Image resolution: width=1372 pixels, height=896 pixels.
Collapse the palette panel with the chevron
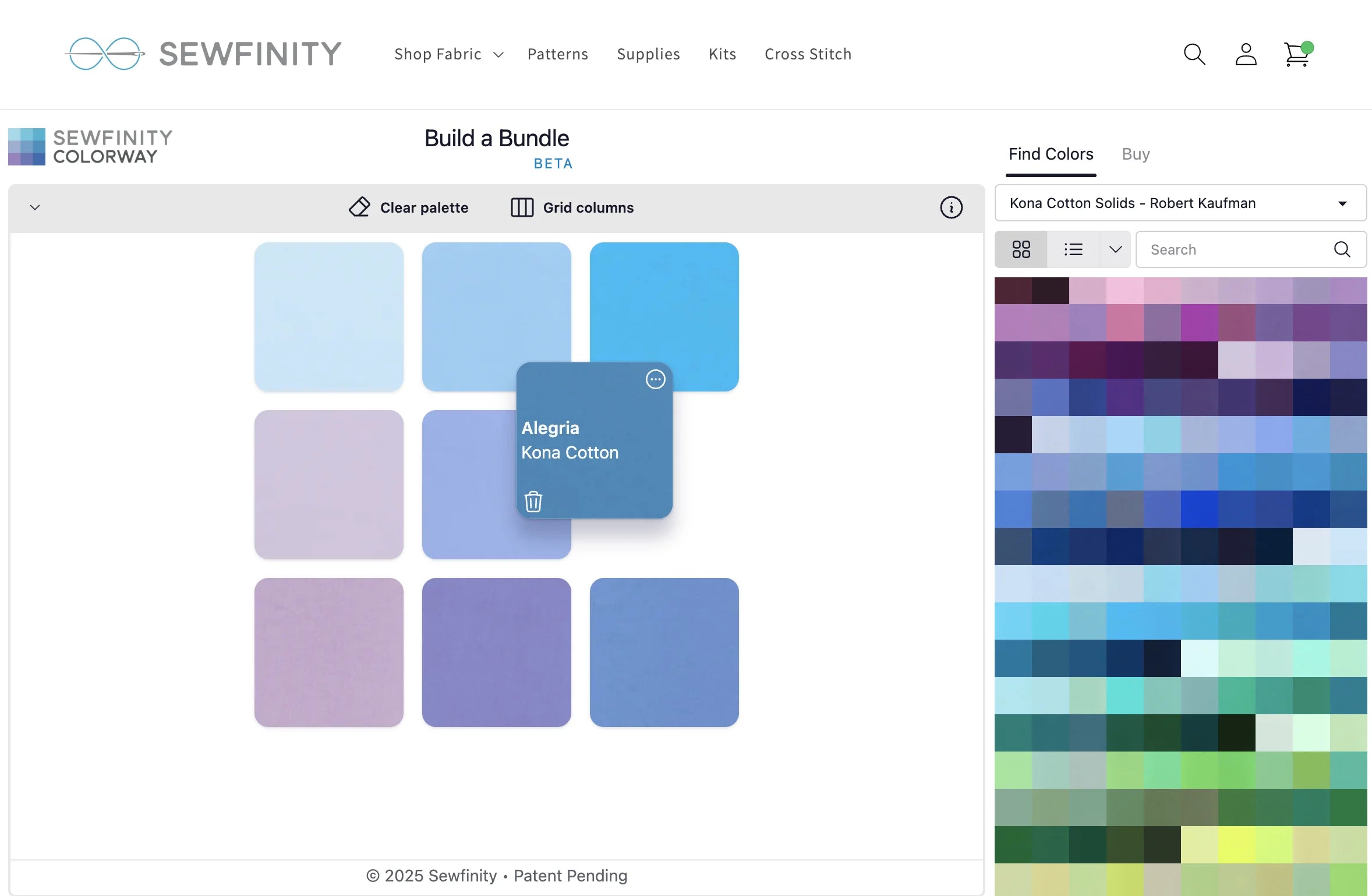click(35, 207)
